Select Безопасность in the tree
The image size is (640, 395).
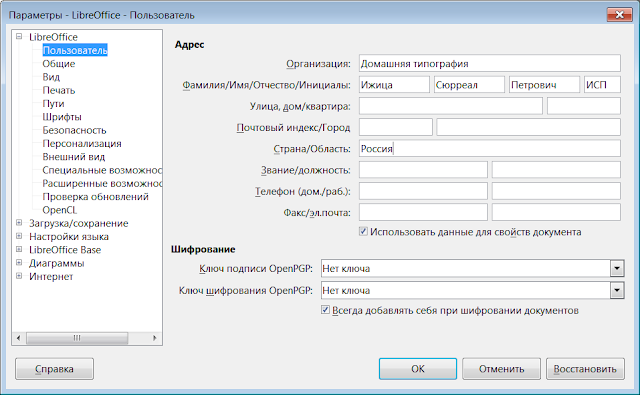click(74, 130)
